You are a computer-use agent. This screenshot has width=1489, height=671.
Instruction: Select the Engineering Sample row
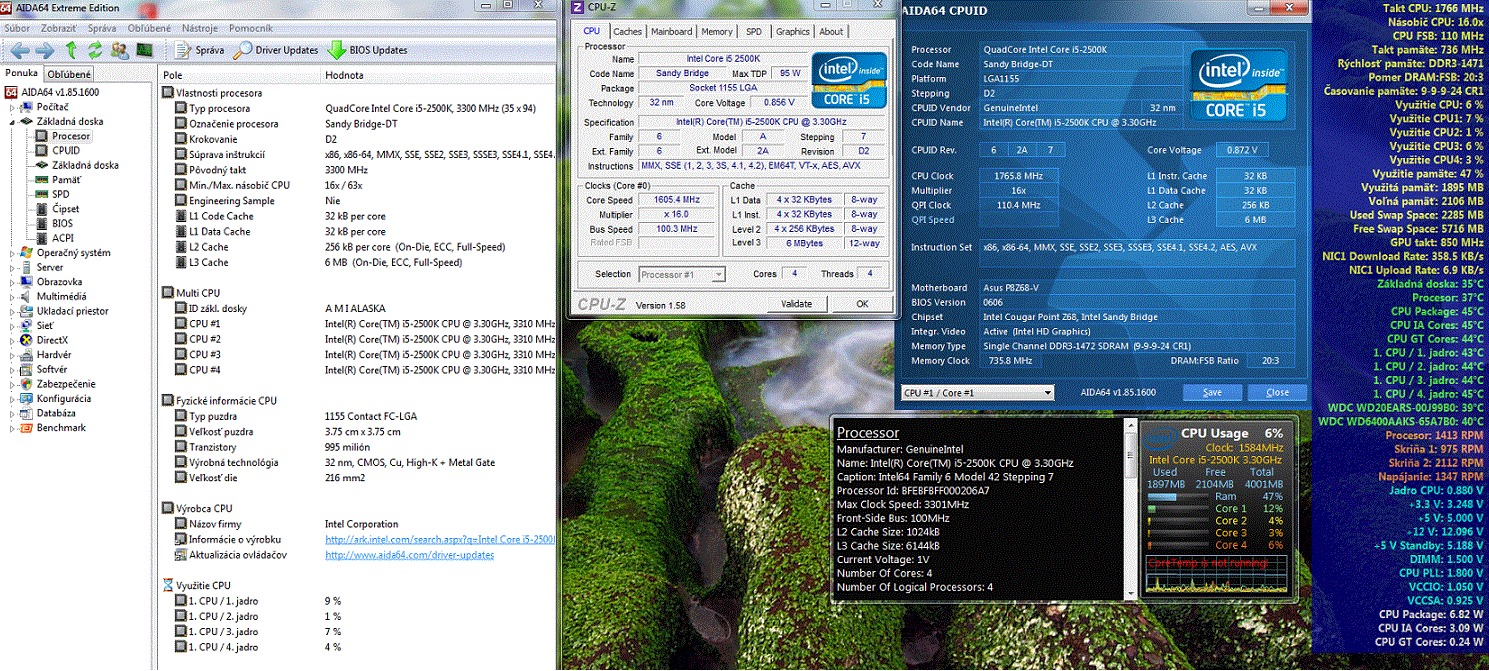click(x=357, y=201)
